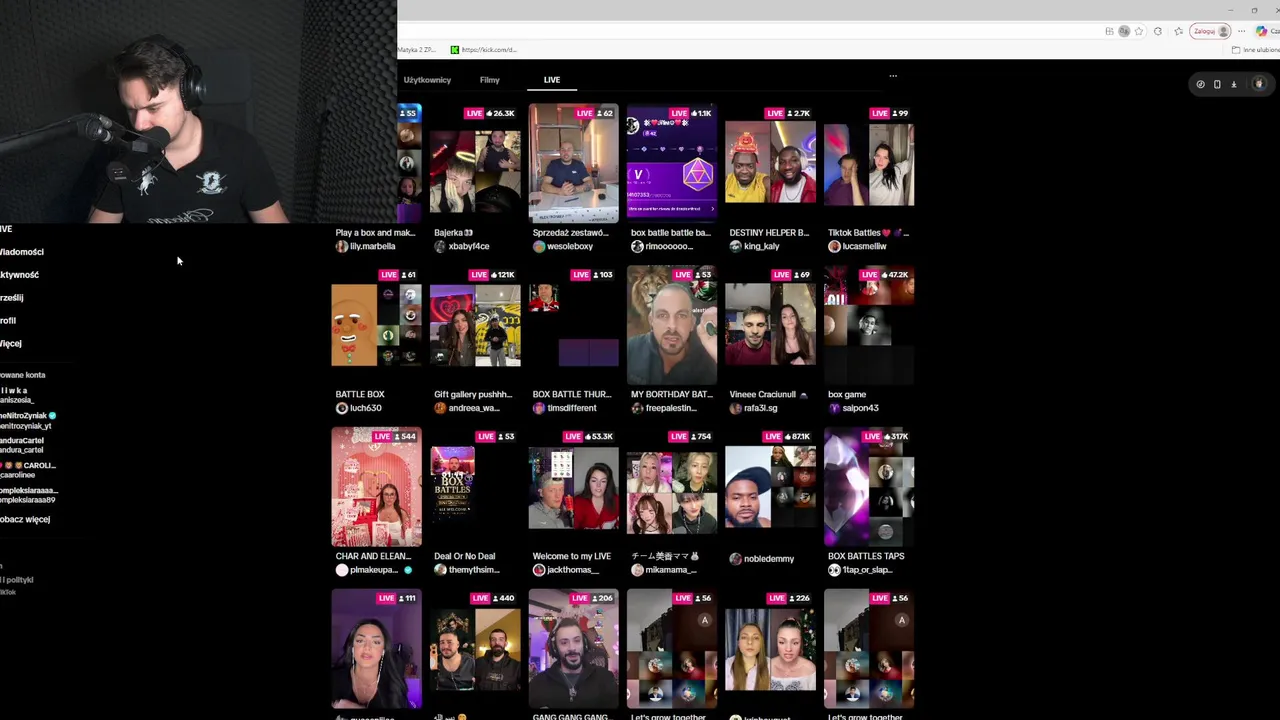Open the favorites list icon in toolbar

tap(1179, 31)
